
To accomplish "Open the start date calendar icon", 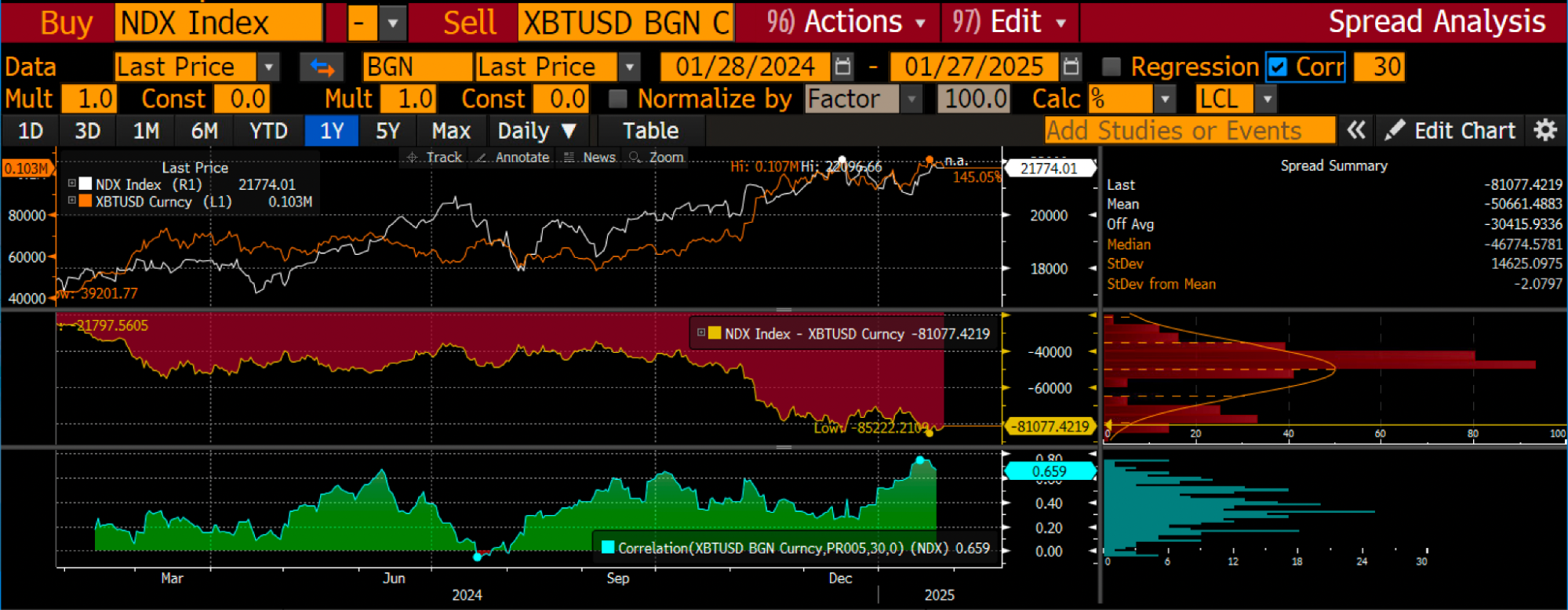I will tap(843, 67).
